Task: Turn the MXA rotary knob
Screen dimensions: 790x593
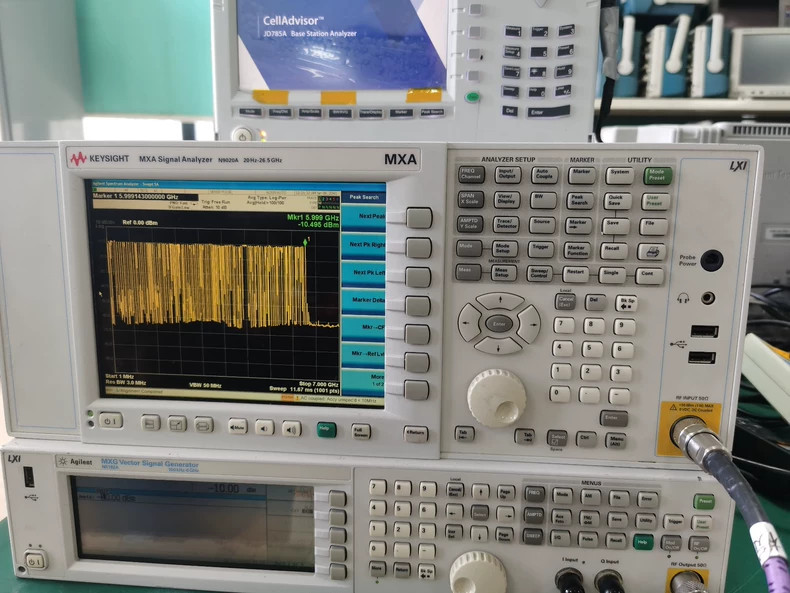Action: [497, 398]
